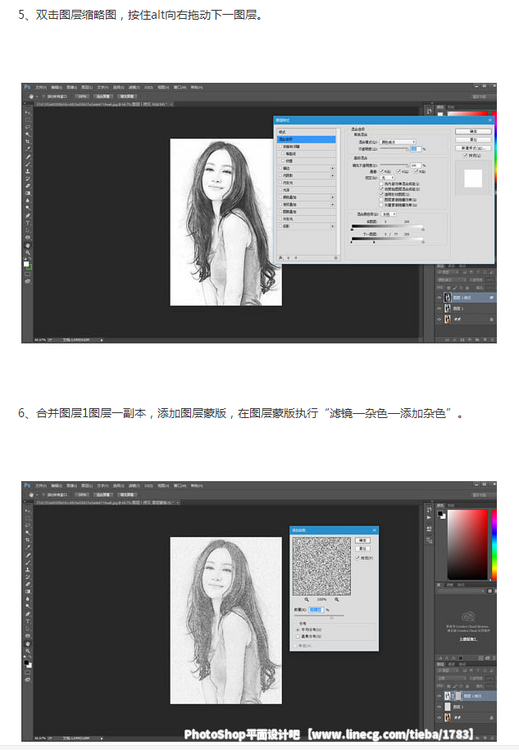Screen dimensions: 519x750
Task: Click layer mask thumbnail in step 6 Layers panel
Action: [459, 696]
